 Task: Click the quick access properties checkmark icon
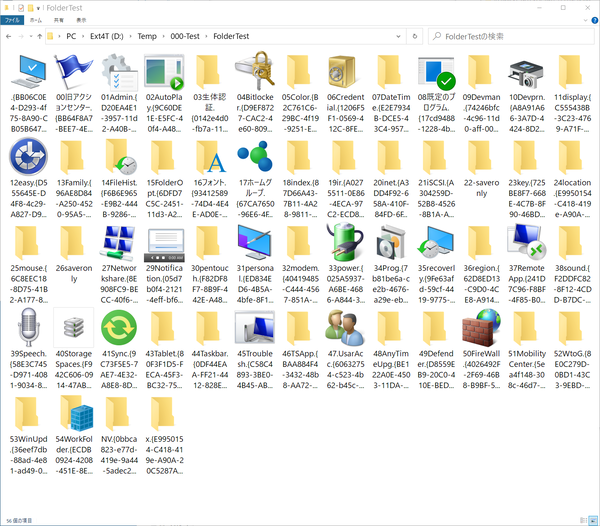click(x=21, y=8)
